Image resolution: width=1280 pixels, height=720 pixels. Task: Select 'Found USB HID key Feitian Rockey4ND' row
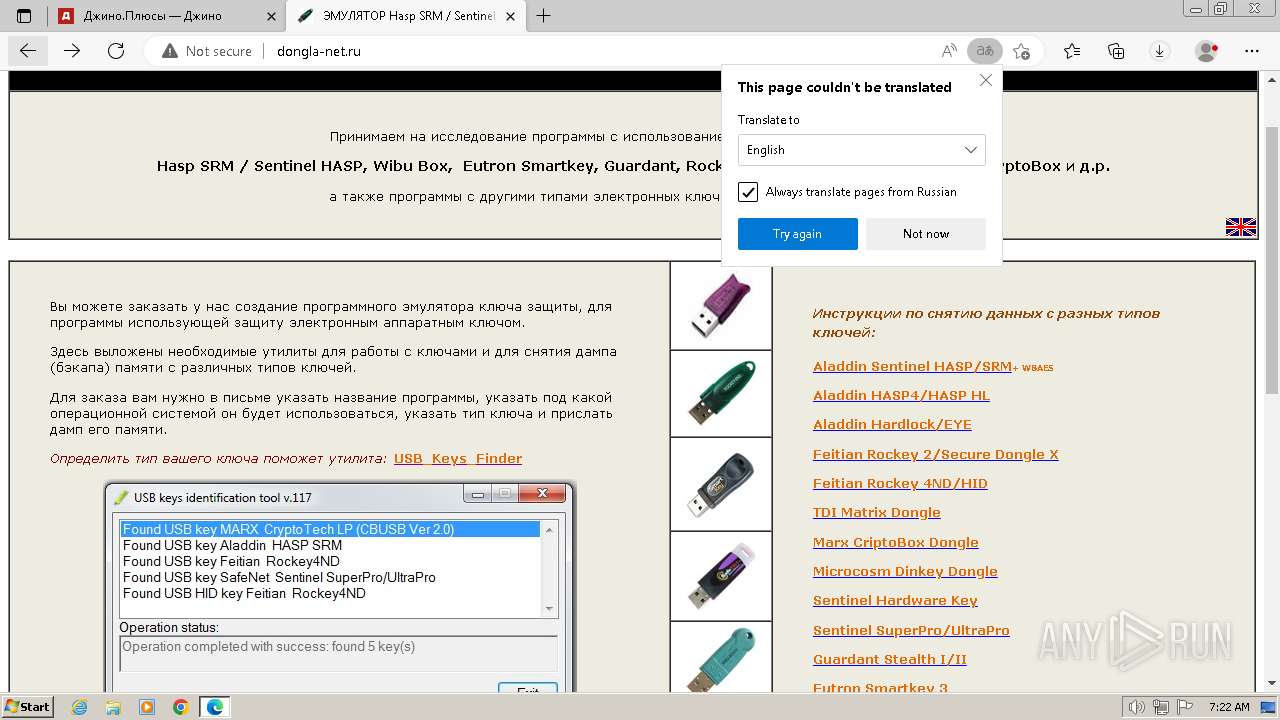tap(330, 593)
